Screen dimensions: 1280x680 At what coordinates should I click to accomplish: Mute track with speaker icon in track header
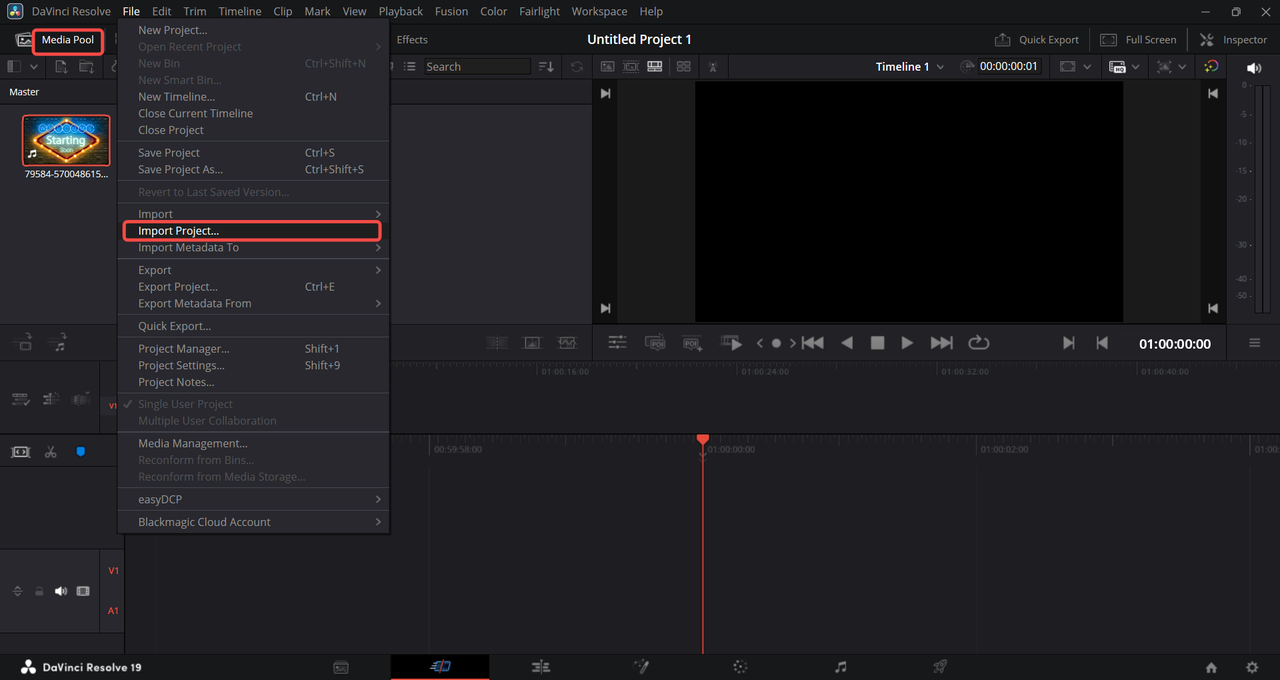click(x=60, y=591)
